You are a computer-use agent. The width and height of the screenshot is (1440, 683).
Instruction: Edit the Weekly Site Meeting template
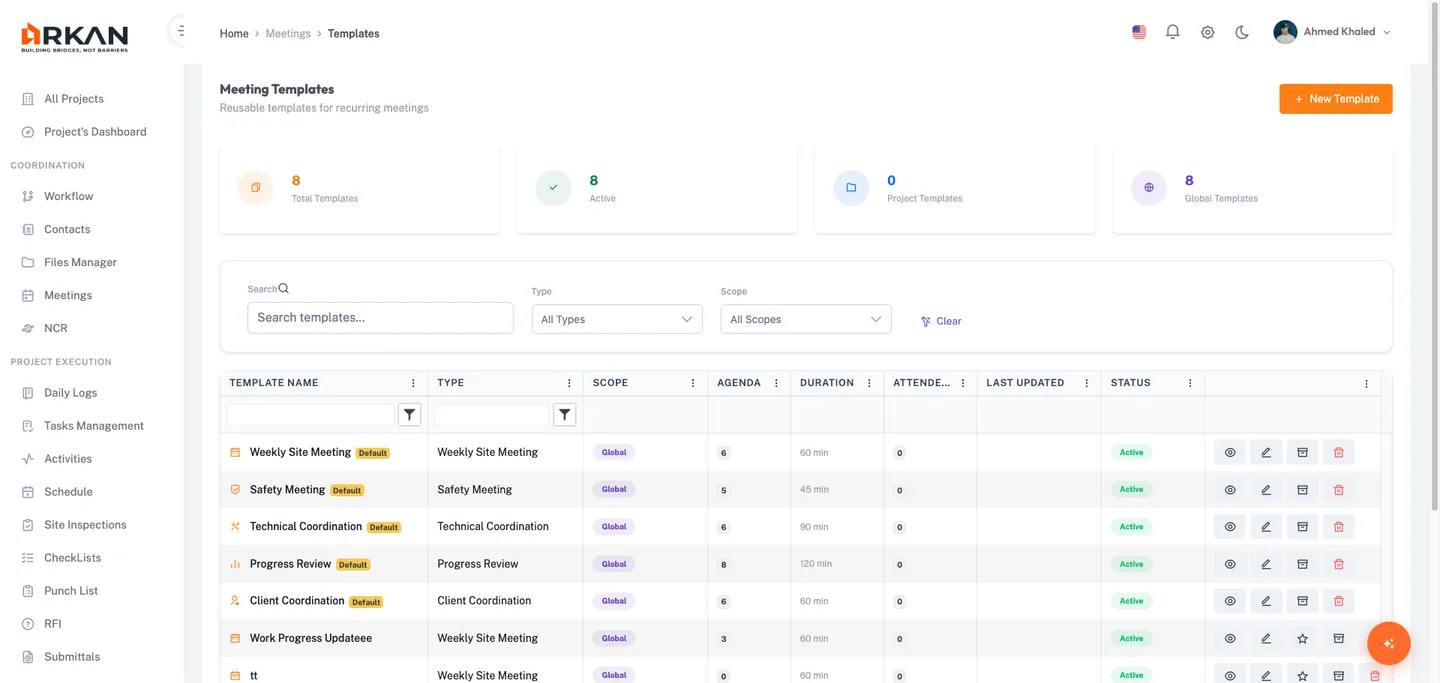pos(1266,452)
